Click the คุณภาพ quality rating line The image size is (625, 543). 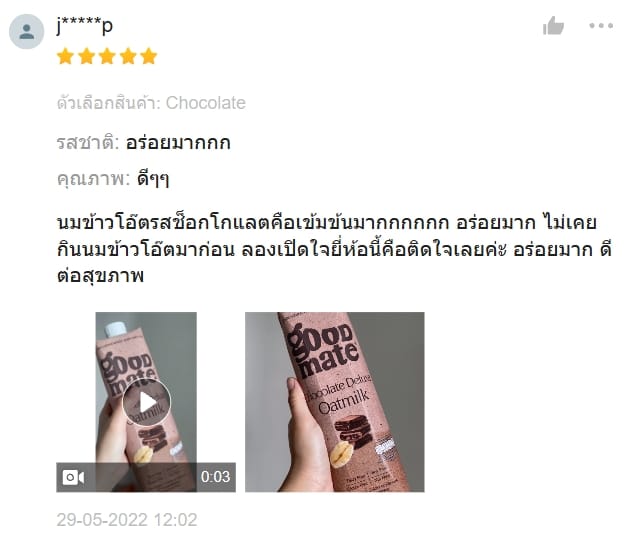point(113,179)
